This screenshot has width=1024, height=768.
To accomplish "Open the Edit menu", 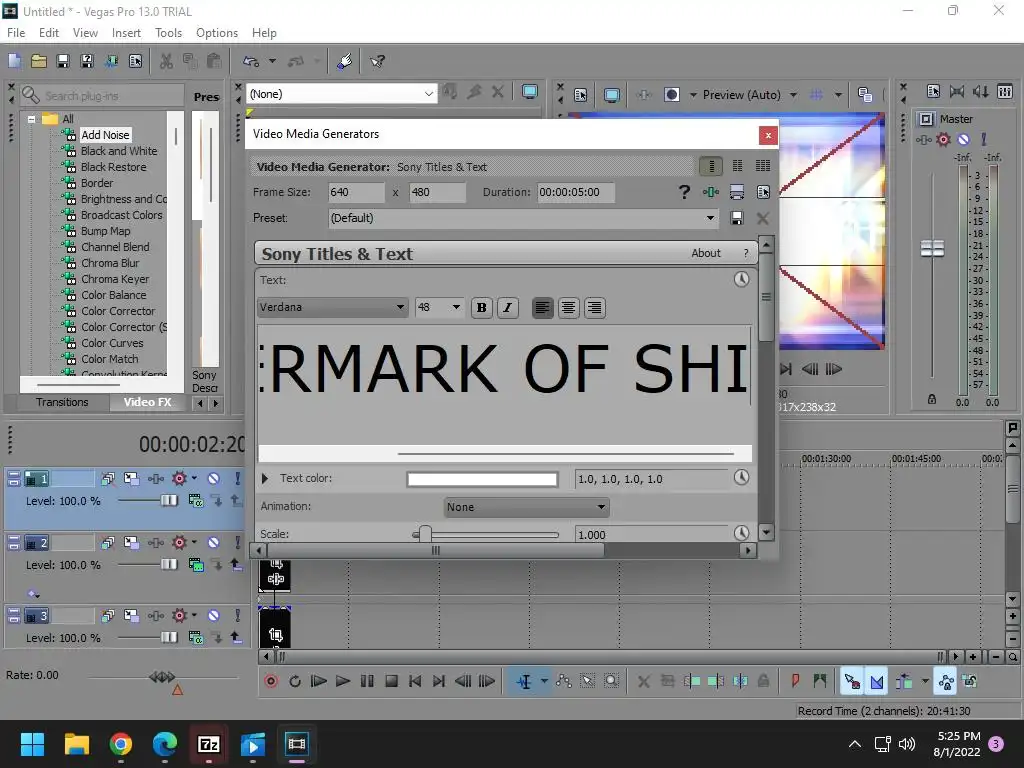I will point(49,33).
